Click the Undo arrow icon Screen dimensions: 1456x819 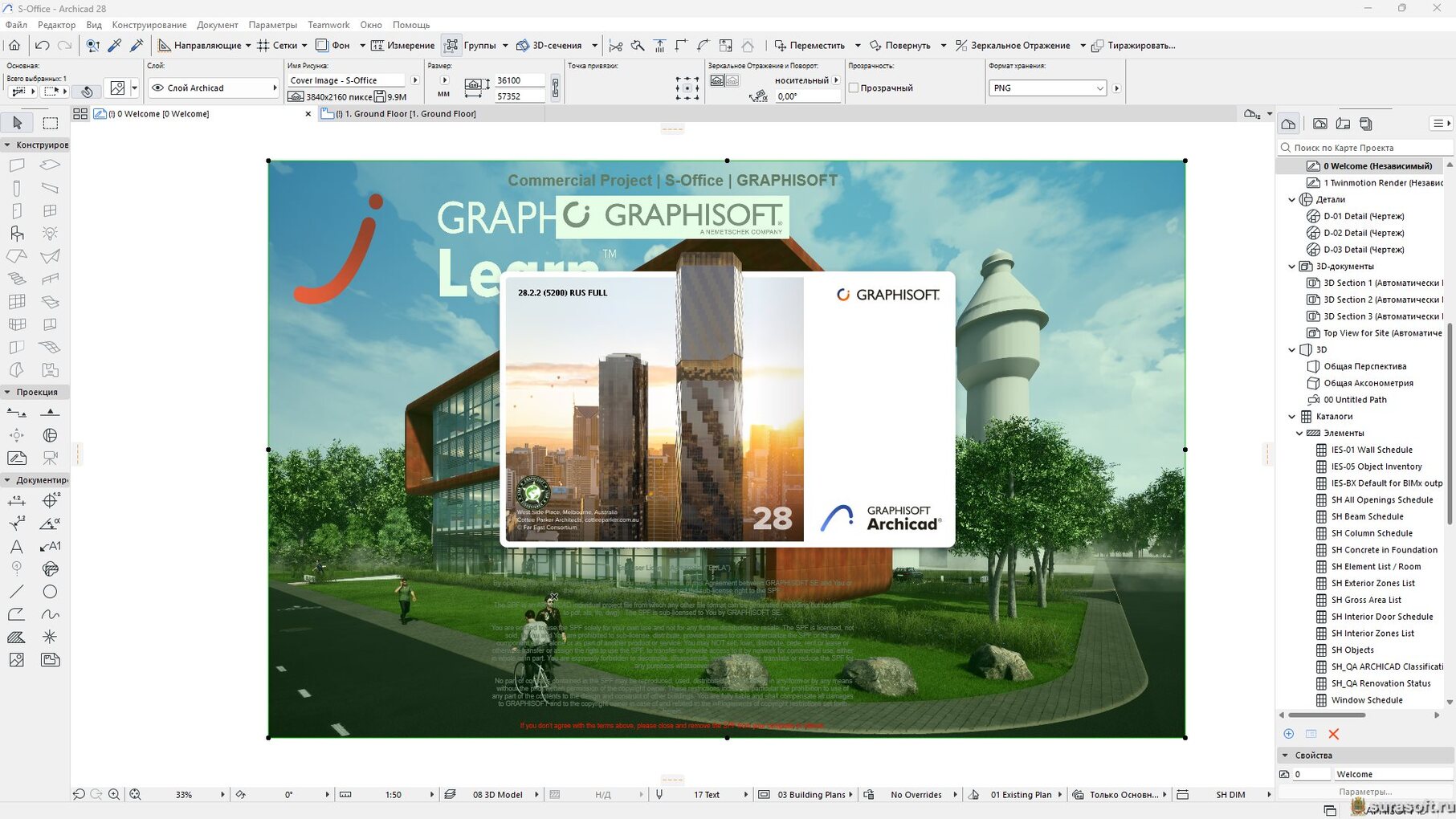[43, 46]
